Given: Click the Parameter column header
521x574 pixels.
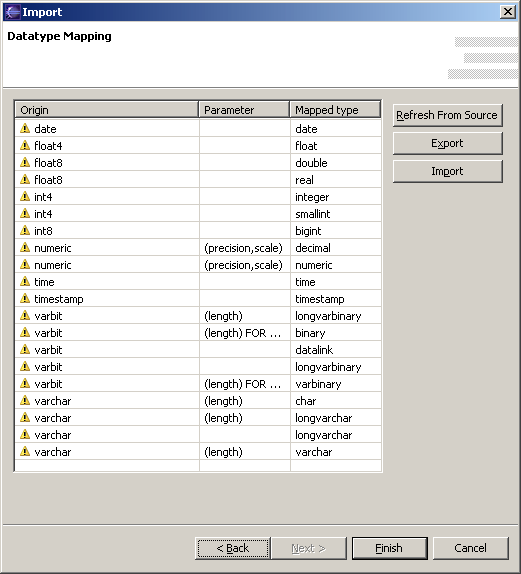Looking at the screenshot, I should tap(244, 110).
